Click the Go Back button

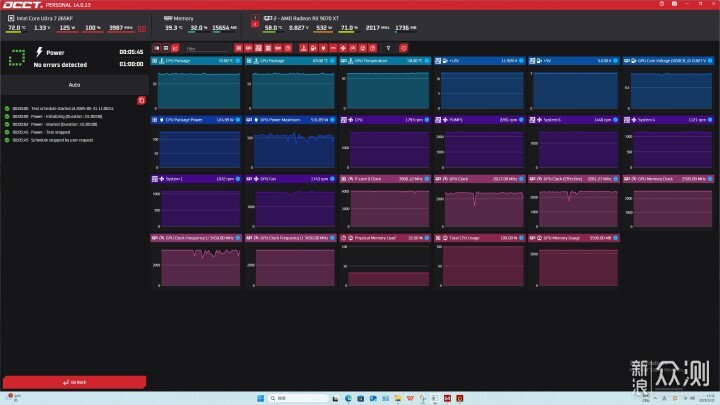click(74, 382)
